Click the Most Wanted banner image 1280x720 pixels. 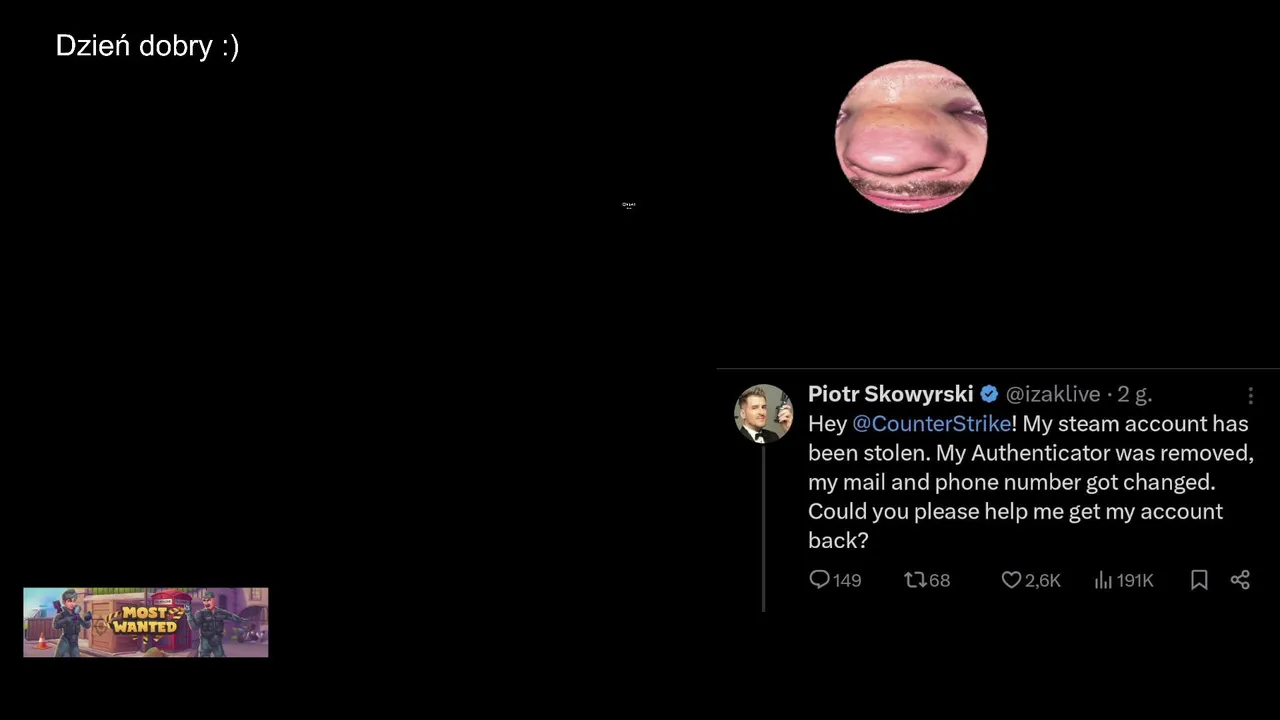click(146, 622)
